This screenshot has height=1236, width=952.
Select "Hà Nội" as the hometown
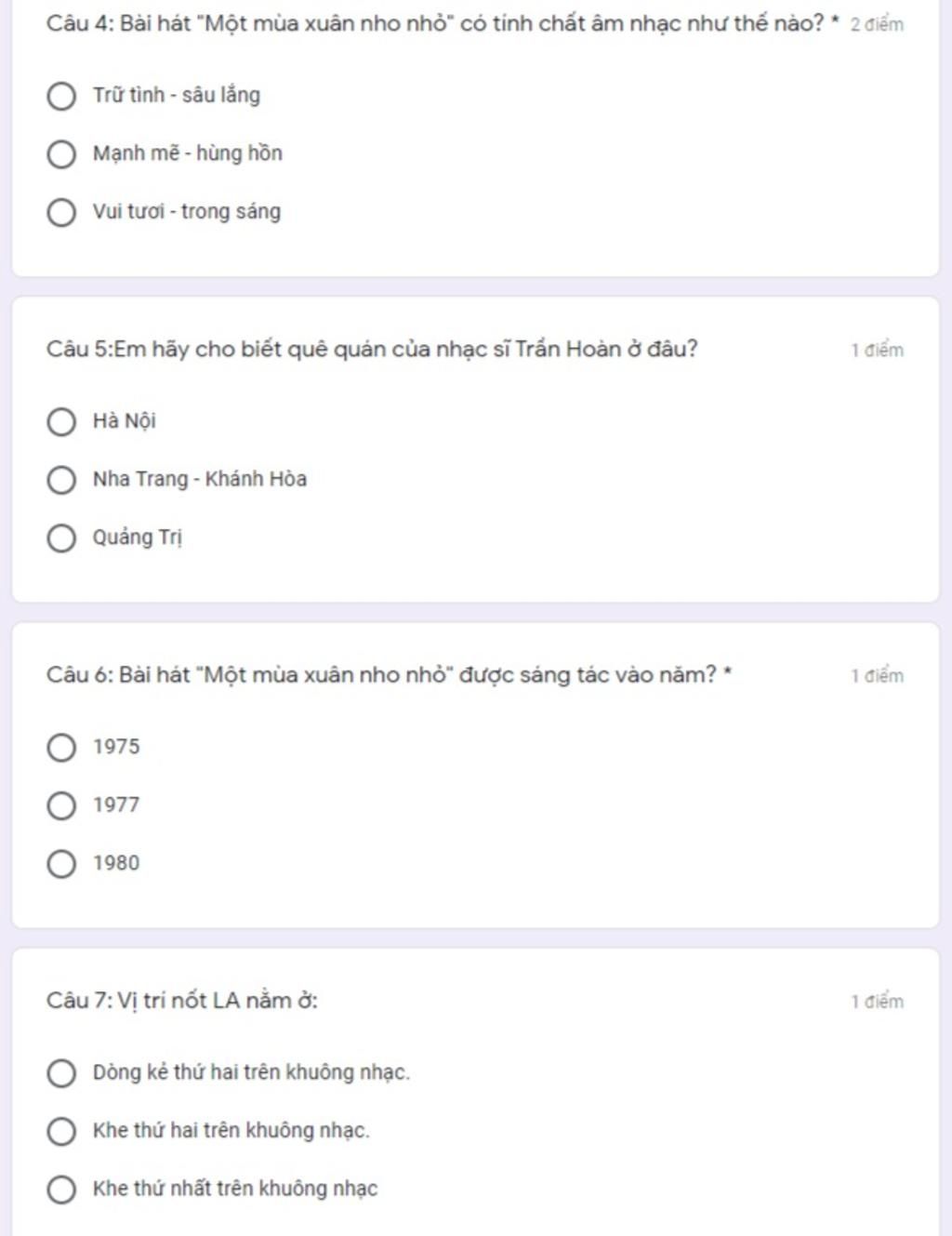click(61, 421)
